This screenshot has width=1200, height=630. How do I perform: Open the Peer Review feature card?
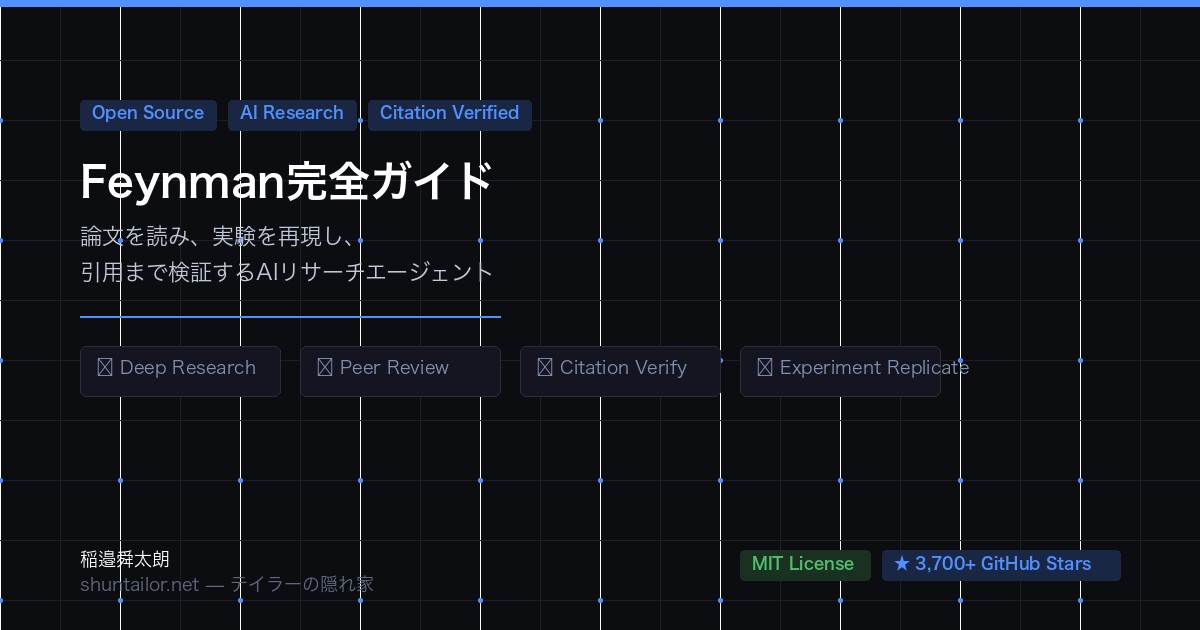400,371
